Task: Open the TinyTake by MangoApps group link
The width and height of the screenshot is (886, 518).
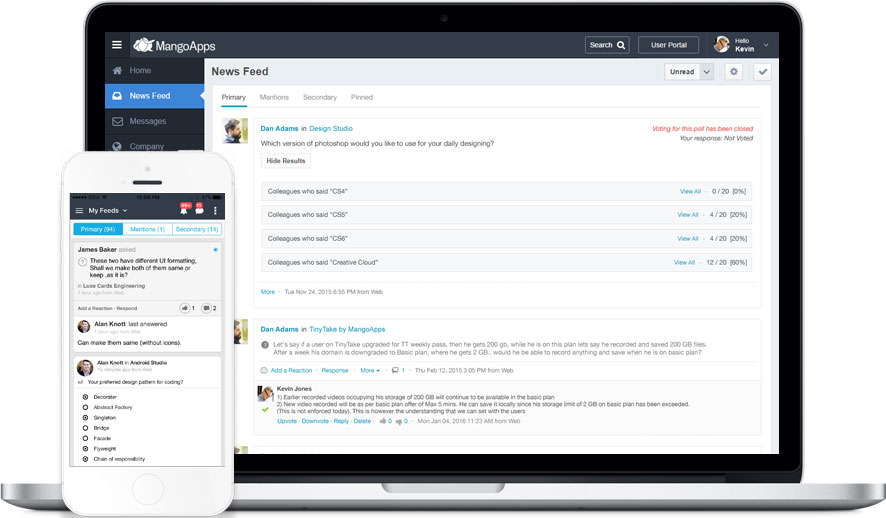Action: (347, 329)
